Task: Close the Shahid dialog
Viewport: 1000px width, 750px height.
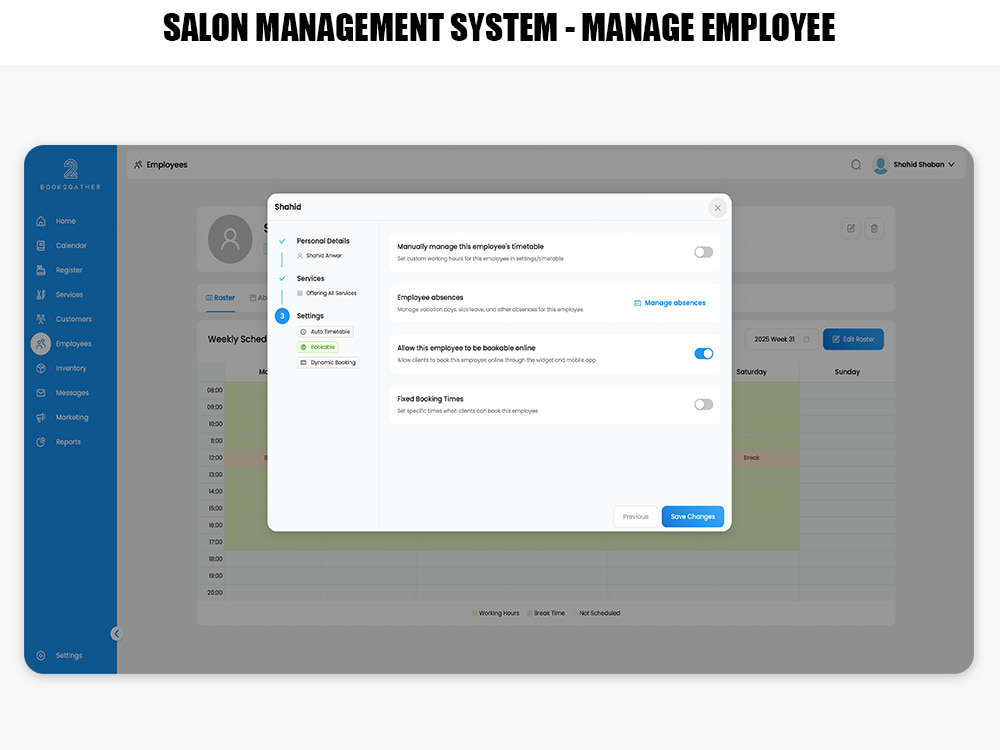Action: click(717, 208)
